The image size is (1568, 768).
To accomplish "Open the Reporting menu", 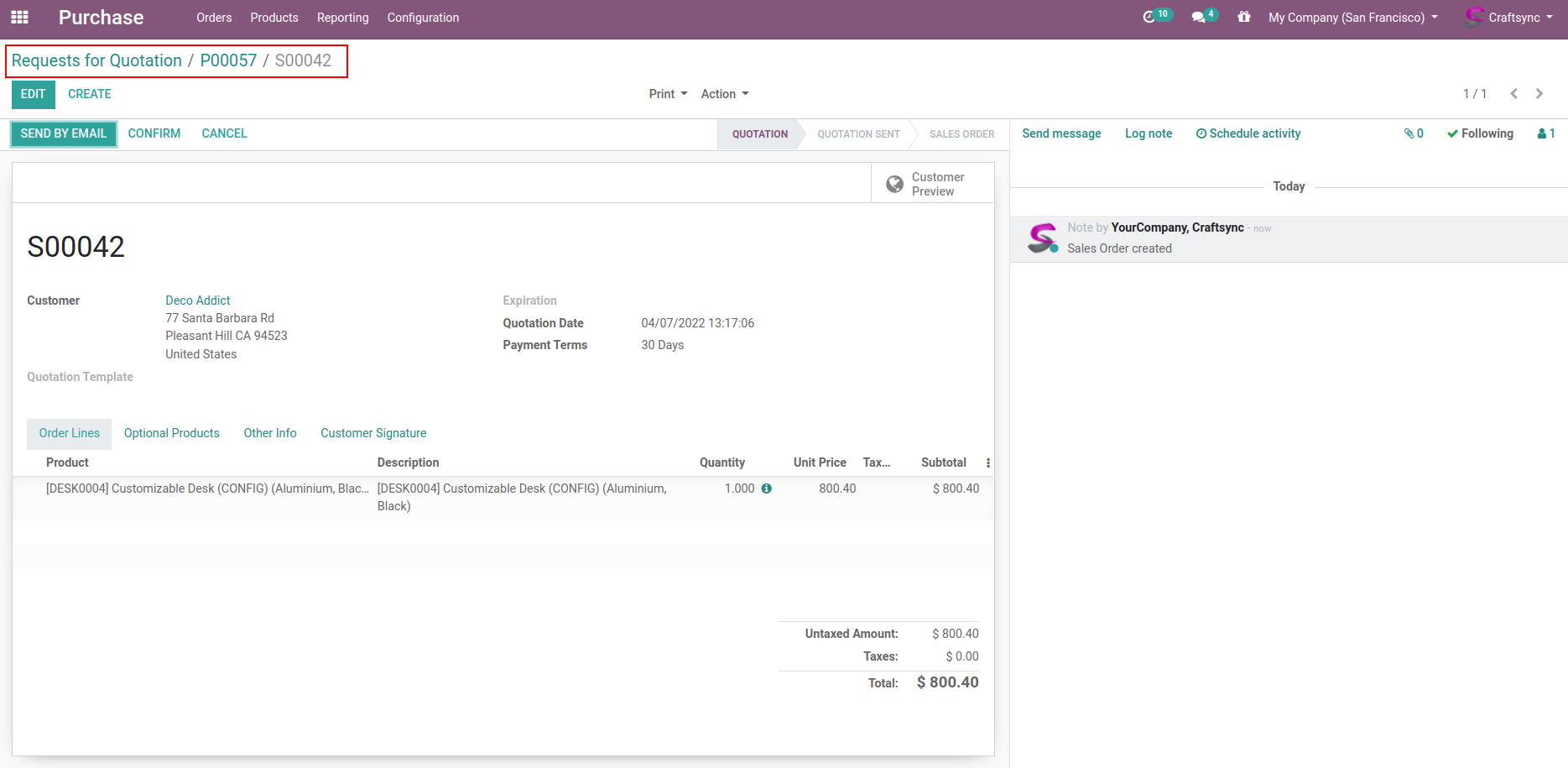I will (x=342, y=18).
